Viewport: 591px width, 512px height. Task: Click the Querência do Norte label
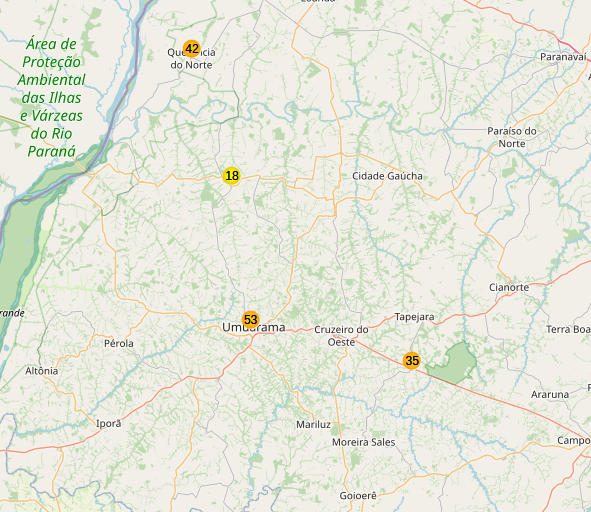coord(191,59)
